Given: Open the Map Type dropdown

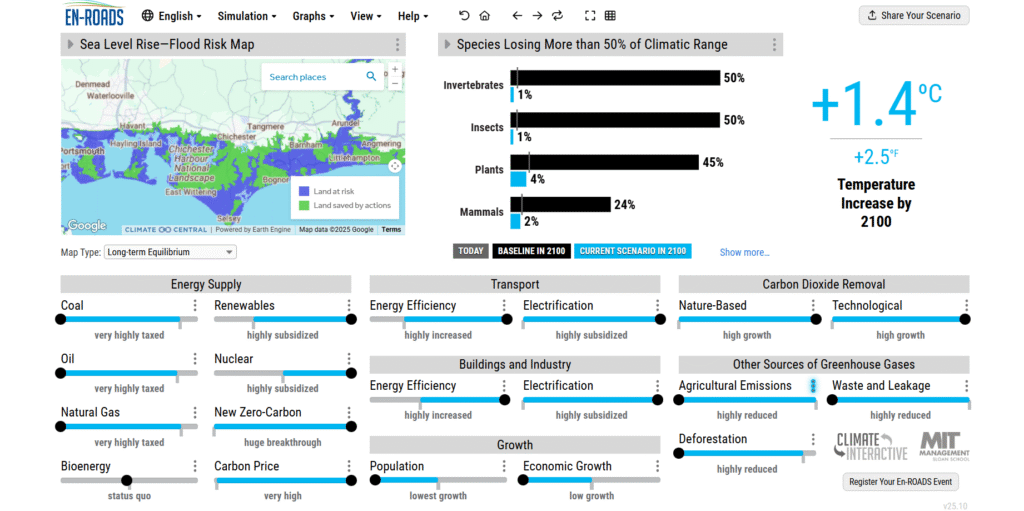Looking at the screenshot, I should 170,253.
